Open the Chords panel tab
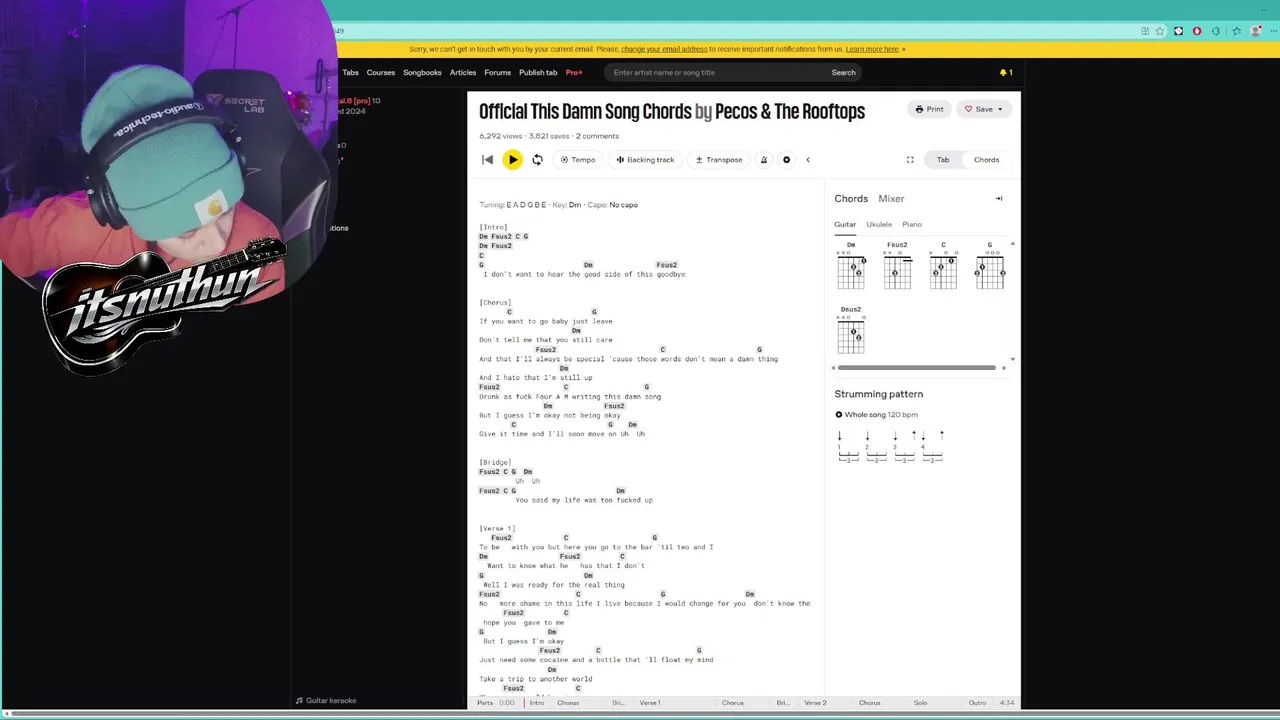This screenshot has width=1280, height=720. (x=851, y=199)
